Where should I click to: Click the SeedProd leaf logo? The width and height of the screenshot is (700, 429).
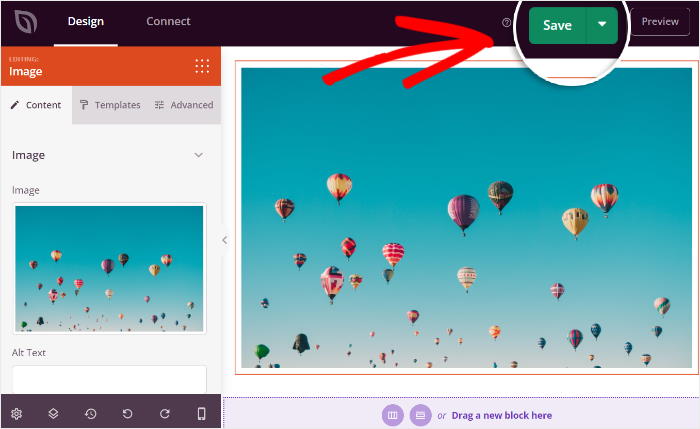[x=25, y=22]
